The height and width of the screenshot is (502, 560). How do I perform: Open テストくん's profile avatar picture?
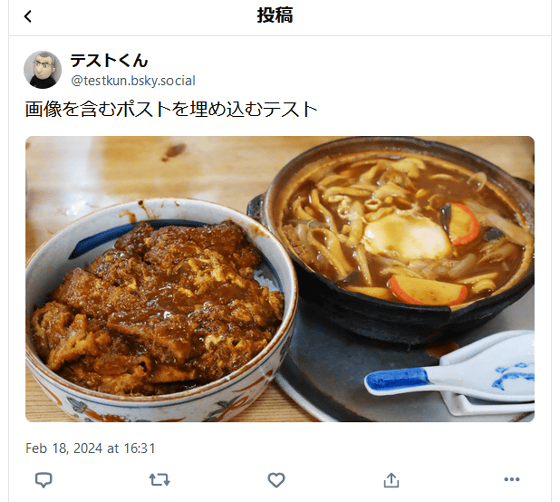pyautogui.click(x=42, y=70)
